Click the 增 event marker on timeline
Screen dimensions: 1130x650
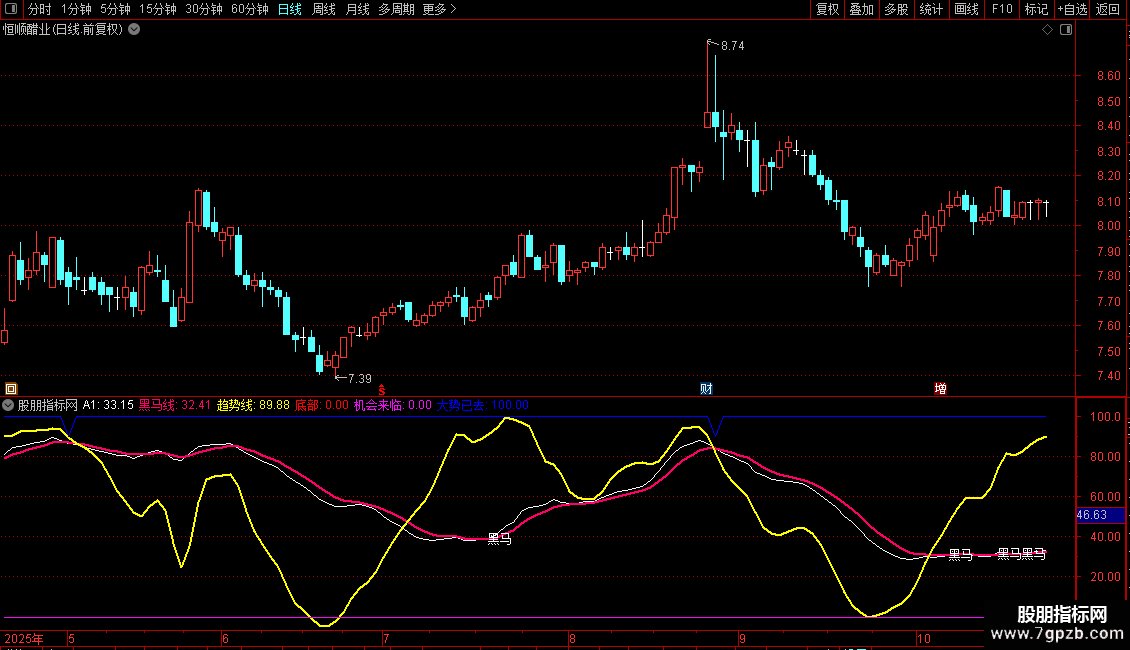pyautogui.click(x=940, y=388)
